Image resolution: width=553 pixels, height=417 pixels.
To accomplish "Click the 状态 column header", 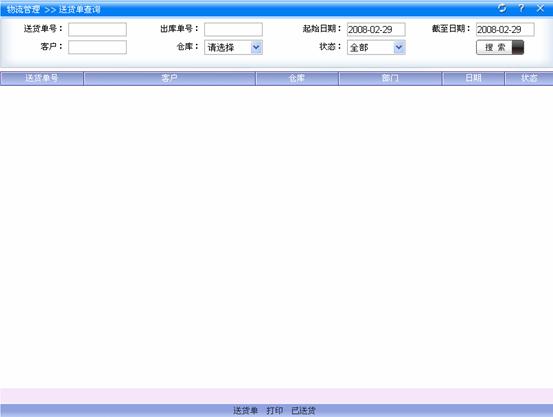I will click(x=529, y=78).
